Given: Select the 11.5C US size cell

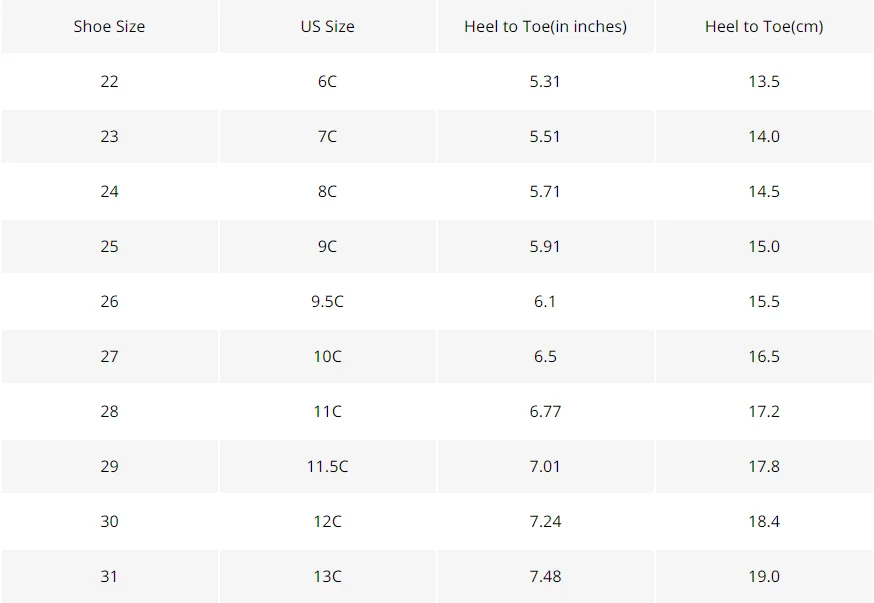Looking at the screenshot, I should click(x=327, y=466).
